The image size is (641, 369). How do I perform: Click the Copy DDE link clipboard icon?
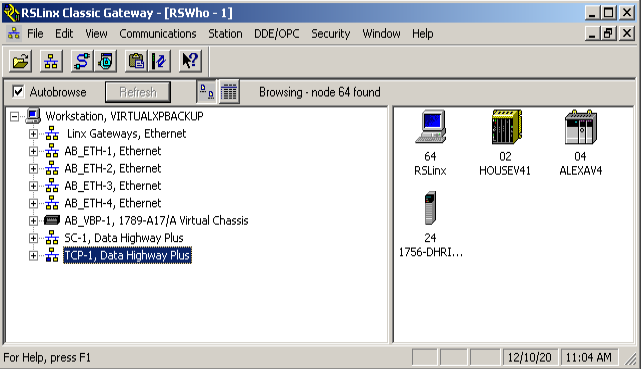click(136, 61)
